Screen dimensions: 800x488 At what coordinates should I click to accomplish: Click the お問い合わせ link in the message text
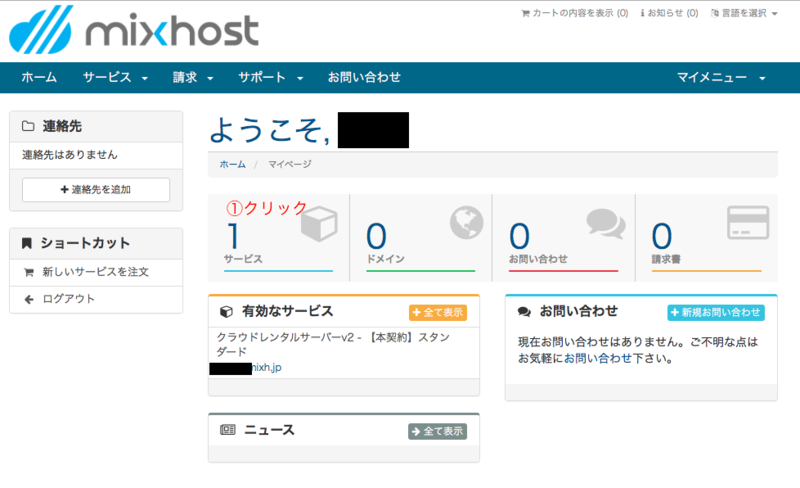pyautogui.click(x=598, y=358)
